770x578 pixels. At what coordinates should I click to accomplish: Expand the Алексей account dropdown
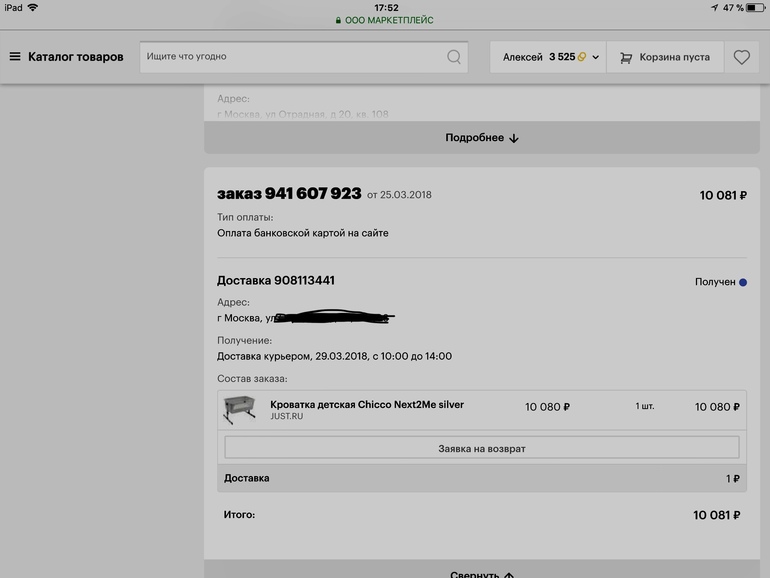tap(596, 58)
